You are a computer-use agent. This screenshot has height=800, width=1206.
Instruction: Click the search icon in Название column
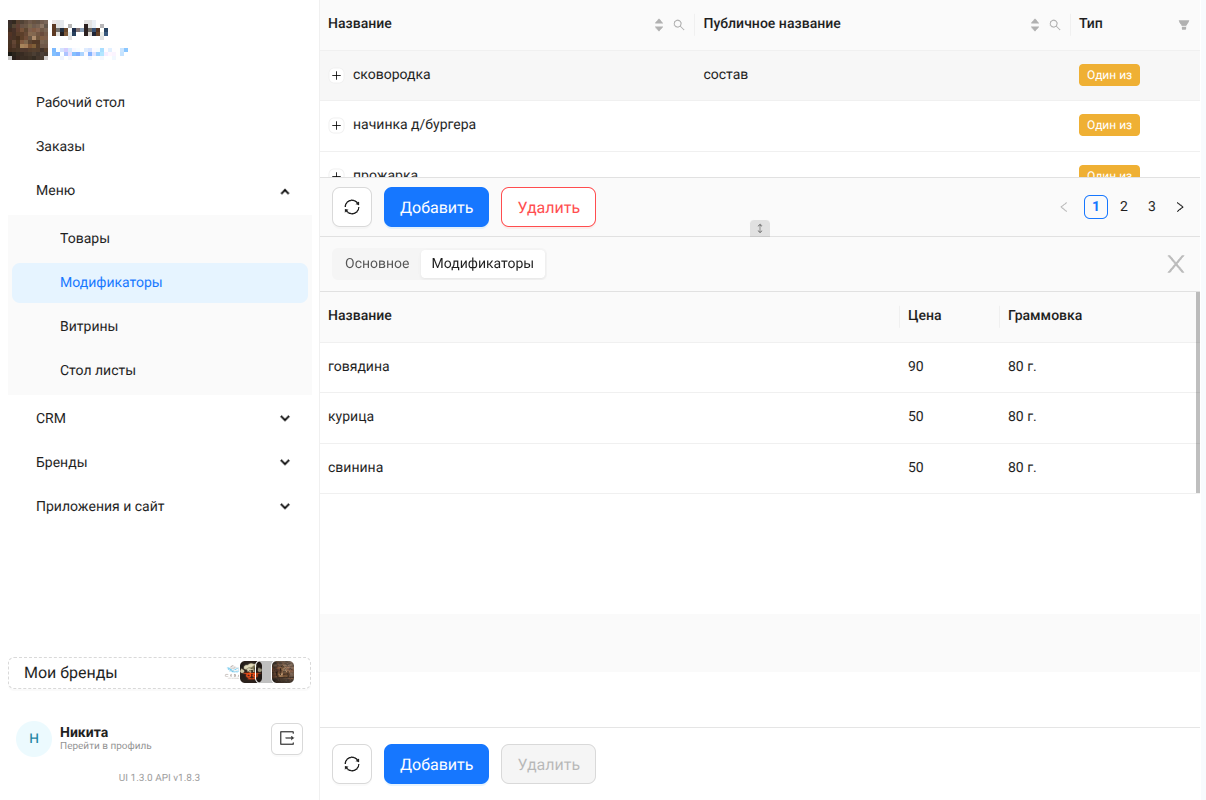pos(679,25)
